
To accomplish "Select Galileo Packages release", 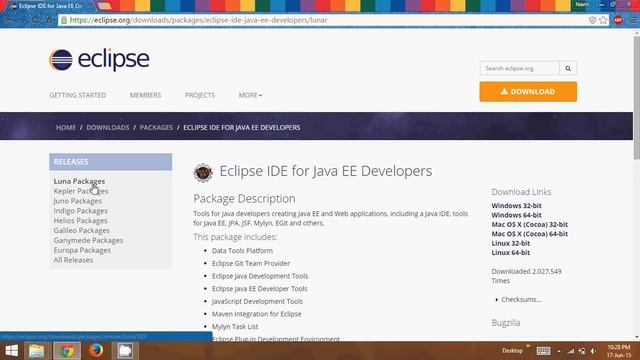I will click(x=81, y=230).
